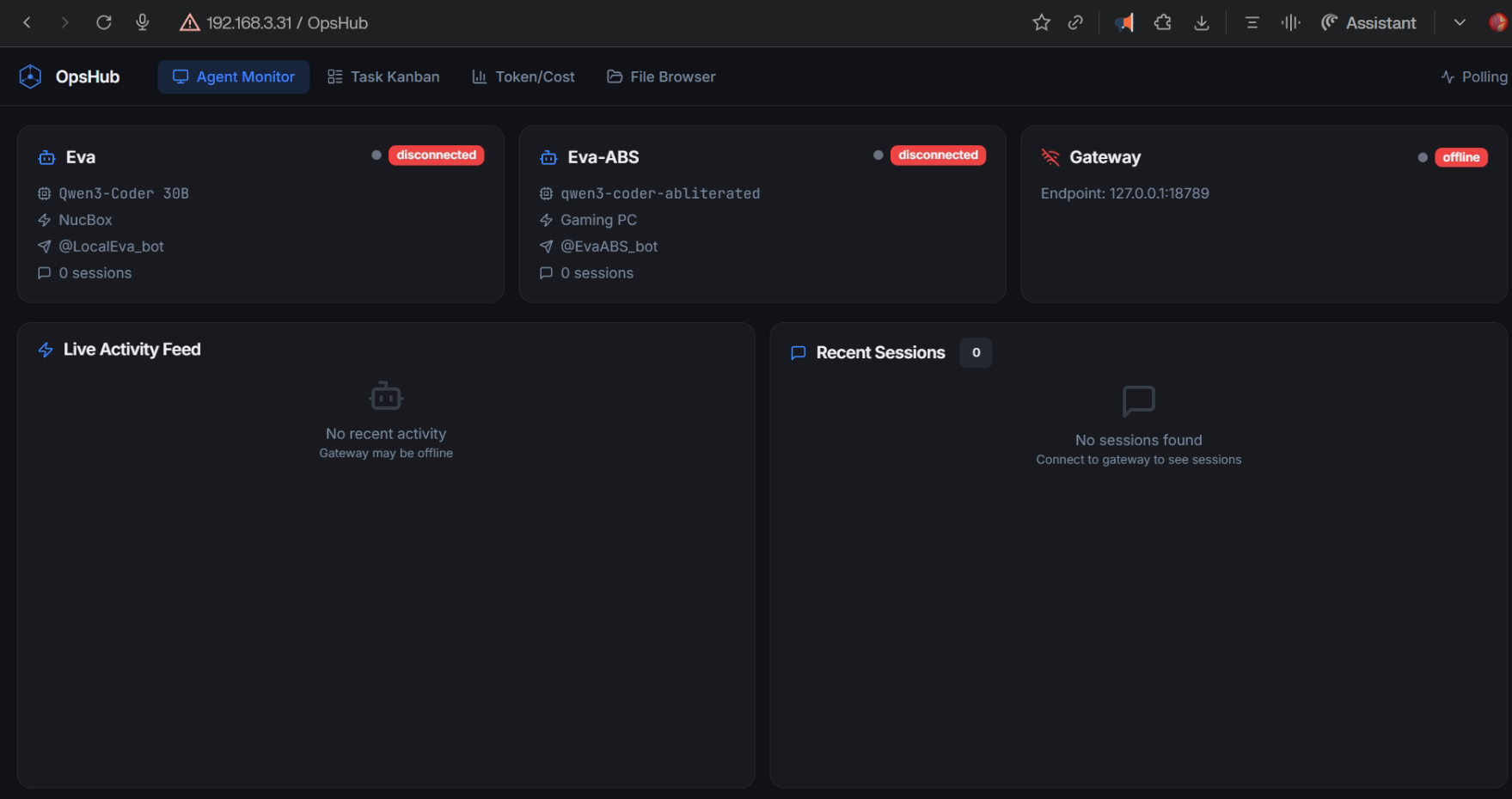
Task: Switch to the Task Kanban tab
Action: (x=383, y=76)
